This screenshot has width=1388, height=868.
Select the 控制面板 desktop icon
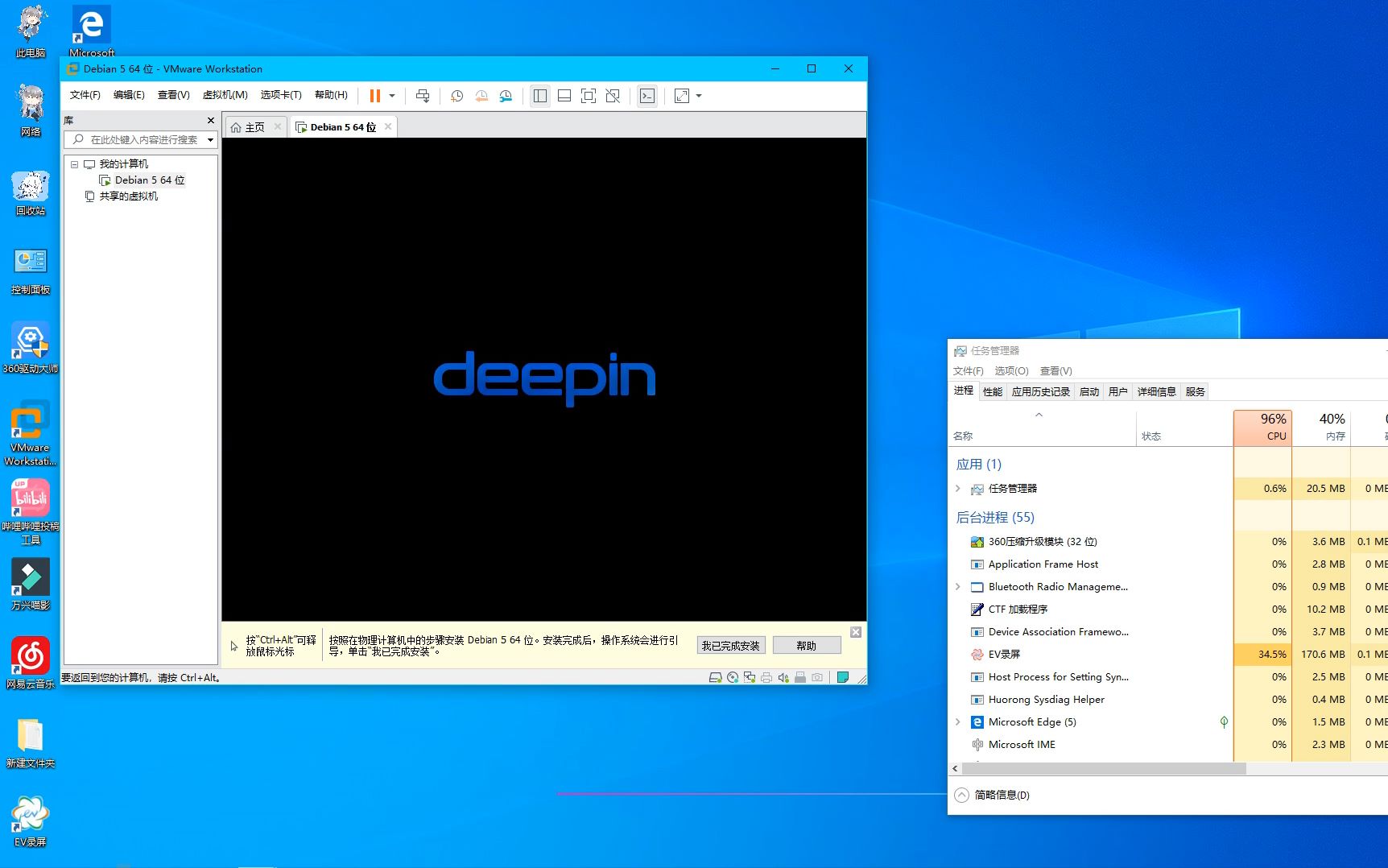click(x=31, y=272)
